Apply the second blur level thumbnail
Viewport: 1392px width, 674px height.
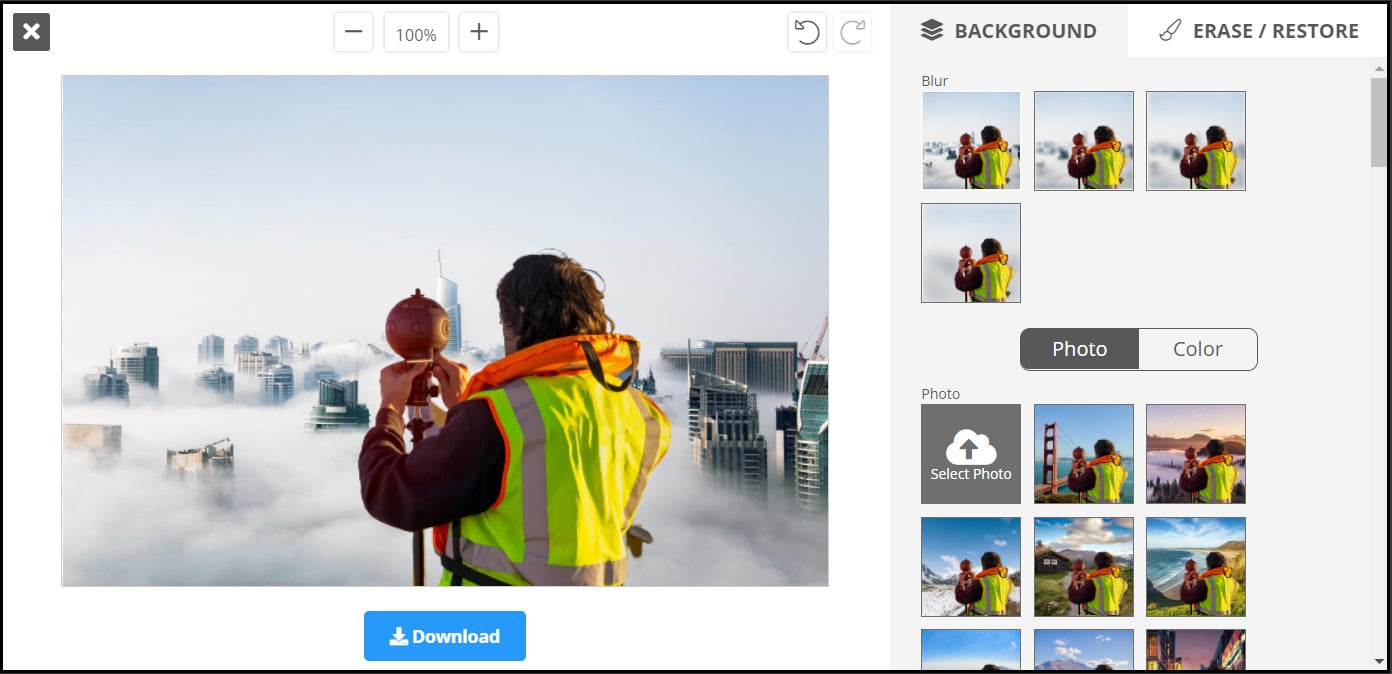[1084, 141]
